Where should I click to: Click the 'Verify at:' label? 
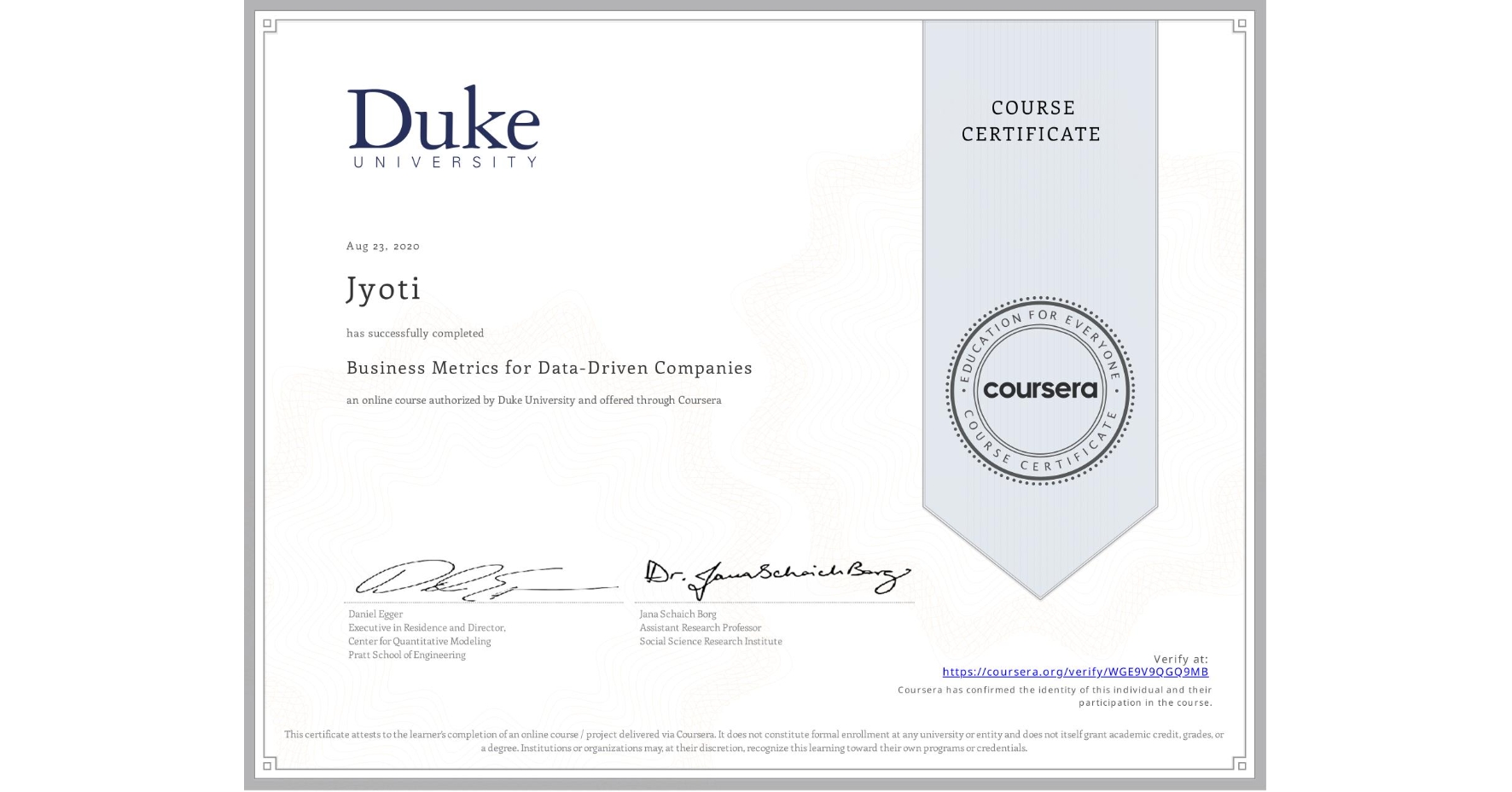[1181, 659]
